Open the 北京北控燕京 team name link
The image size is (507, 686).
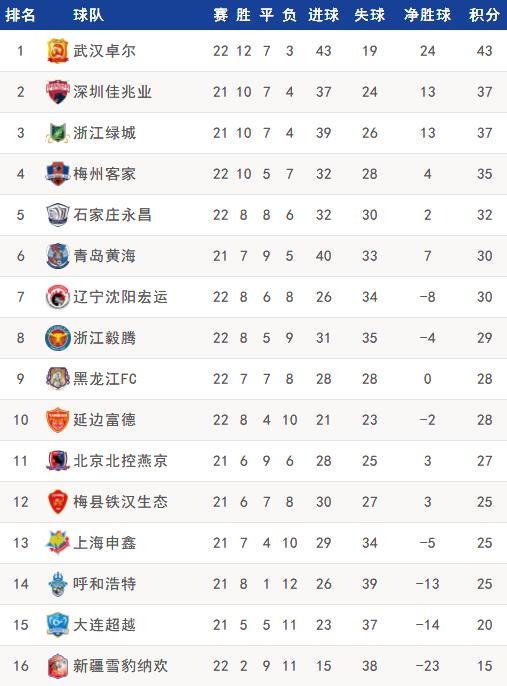120,461
